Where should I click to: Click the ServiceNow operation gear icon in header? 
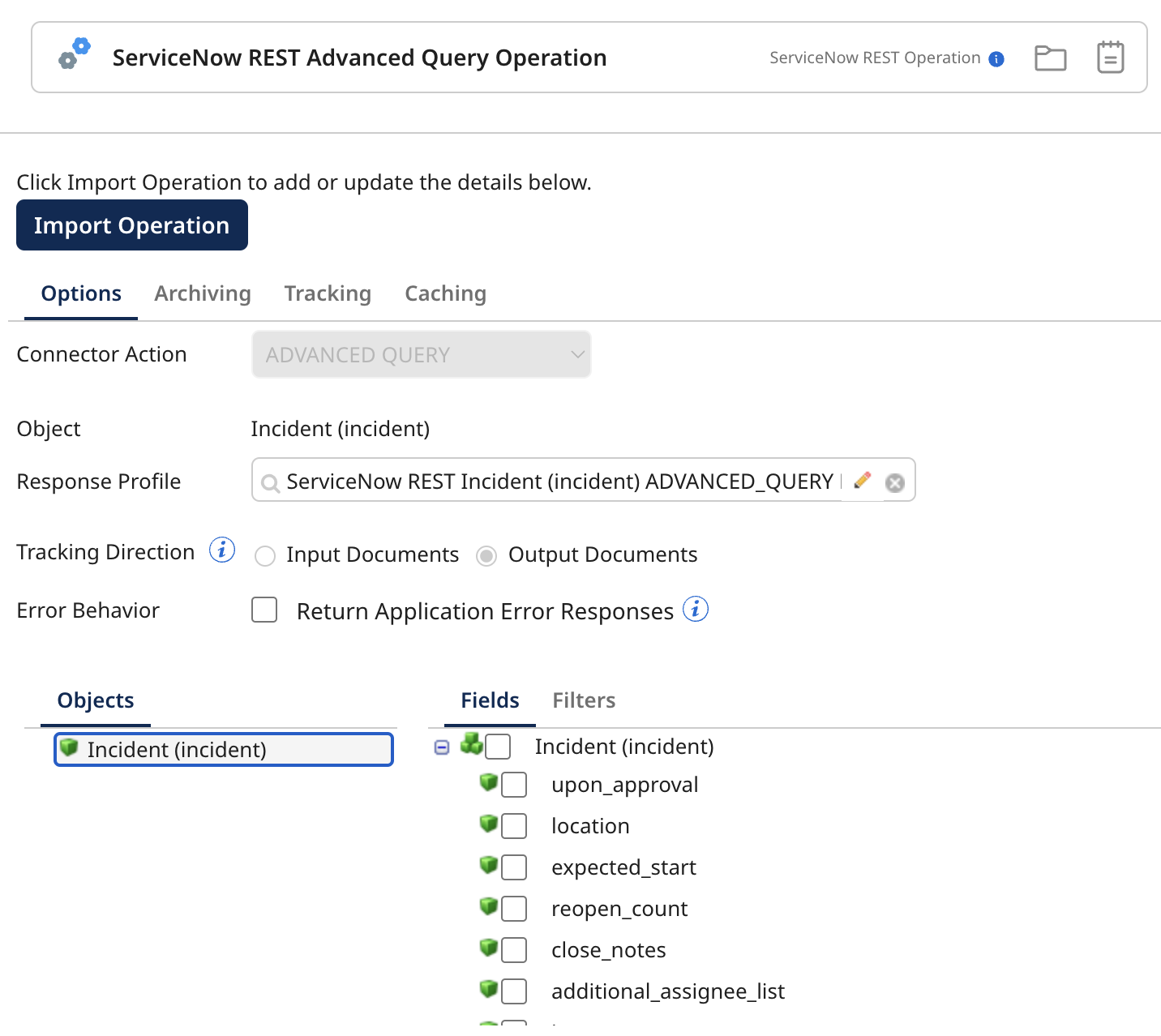(x=71, y=55)
